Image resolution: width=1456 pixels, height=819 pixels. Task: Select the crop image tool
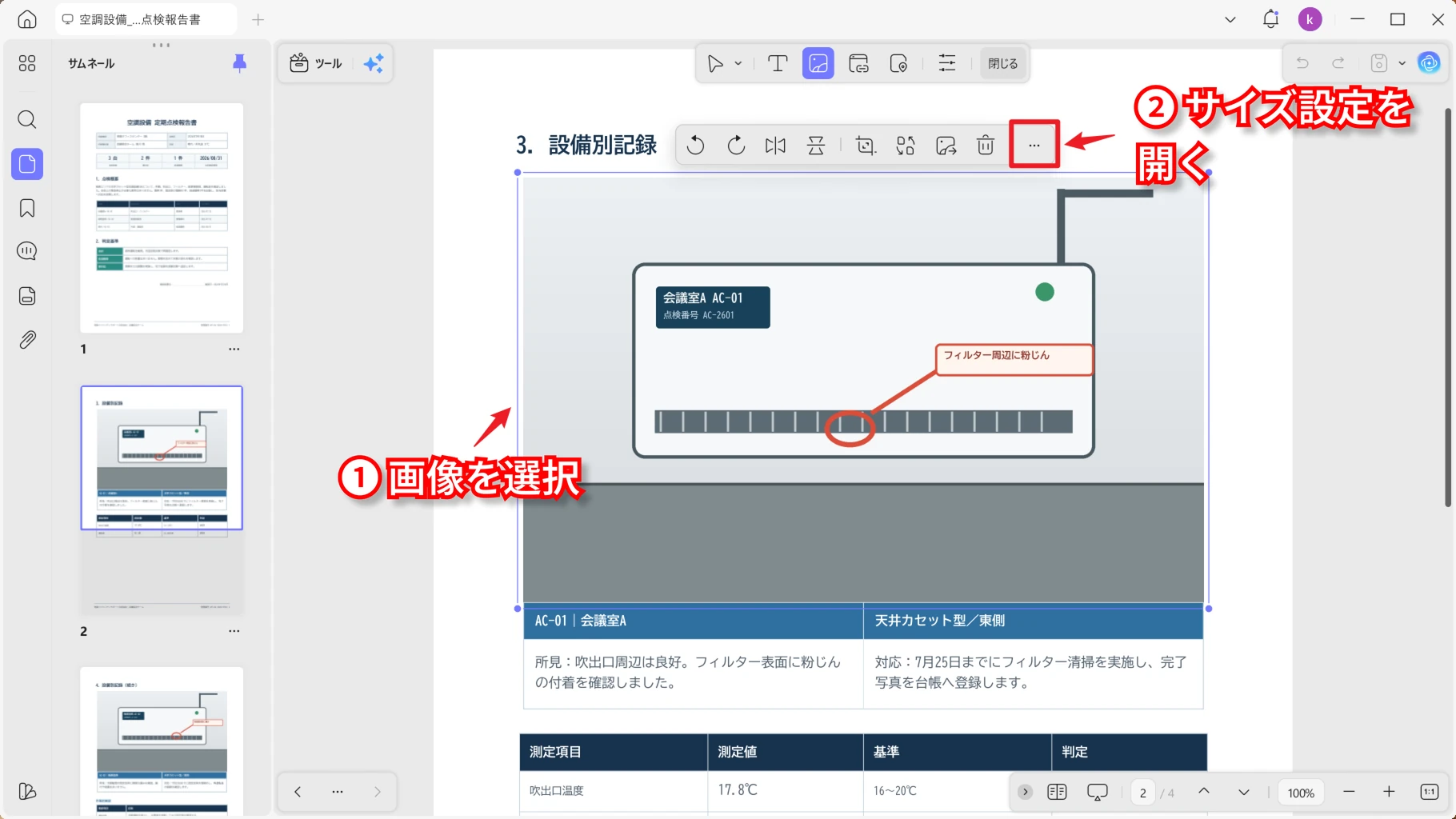(866, 146)
